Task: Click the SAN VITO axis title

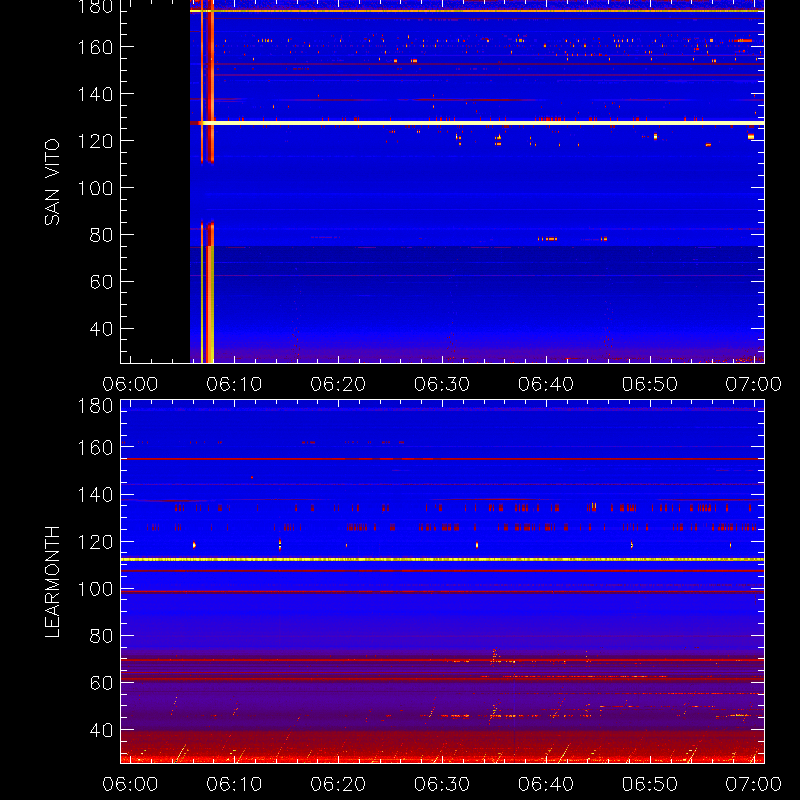Action: 52,182
